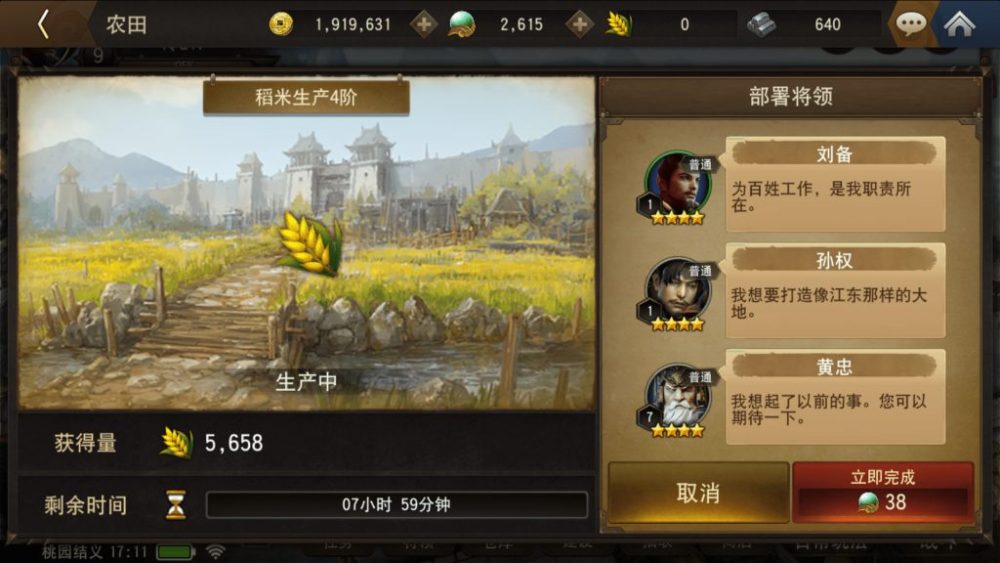The width and height of the screenshot is (1000, 563).
Task: Open 黄忠's dialogue card
Action: click(x=835, y=397)
